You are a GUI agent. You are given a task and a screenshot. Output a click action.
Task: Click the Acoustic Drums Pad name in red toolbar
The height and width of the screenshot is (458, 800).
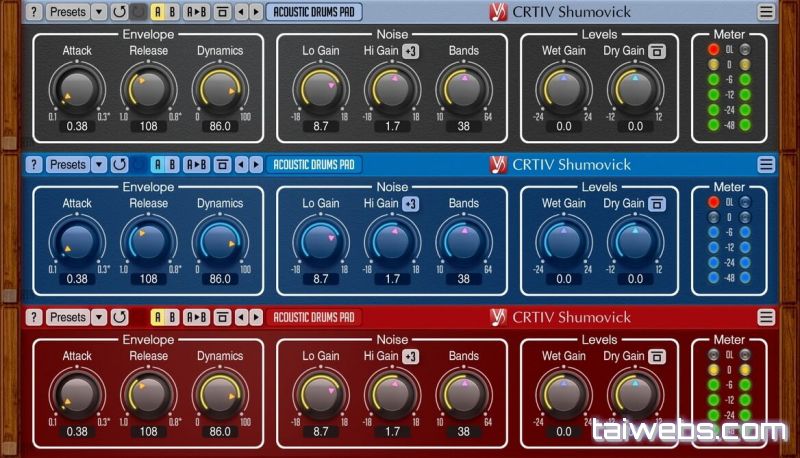click(x=313, y=317)
